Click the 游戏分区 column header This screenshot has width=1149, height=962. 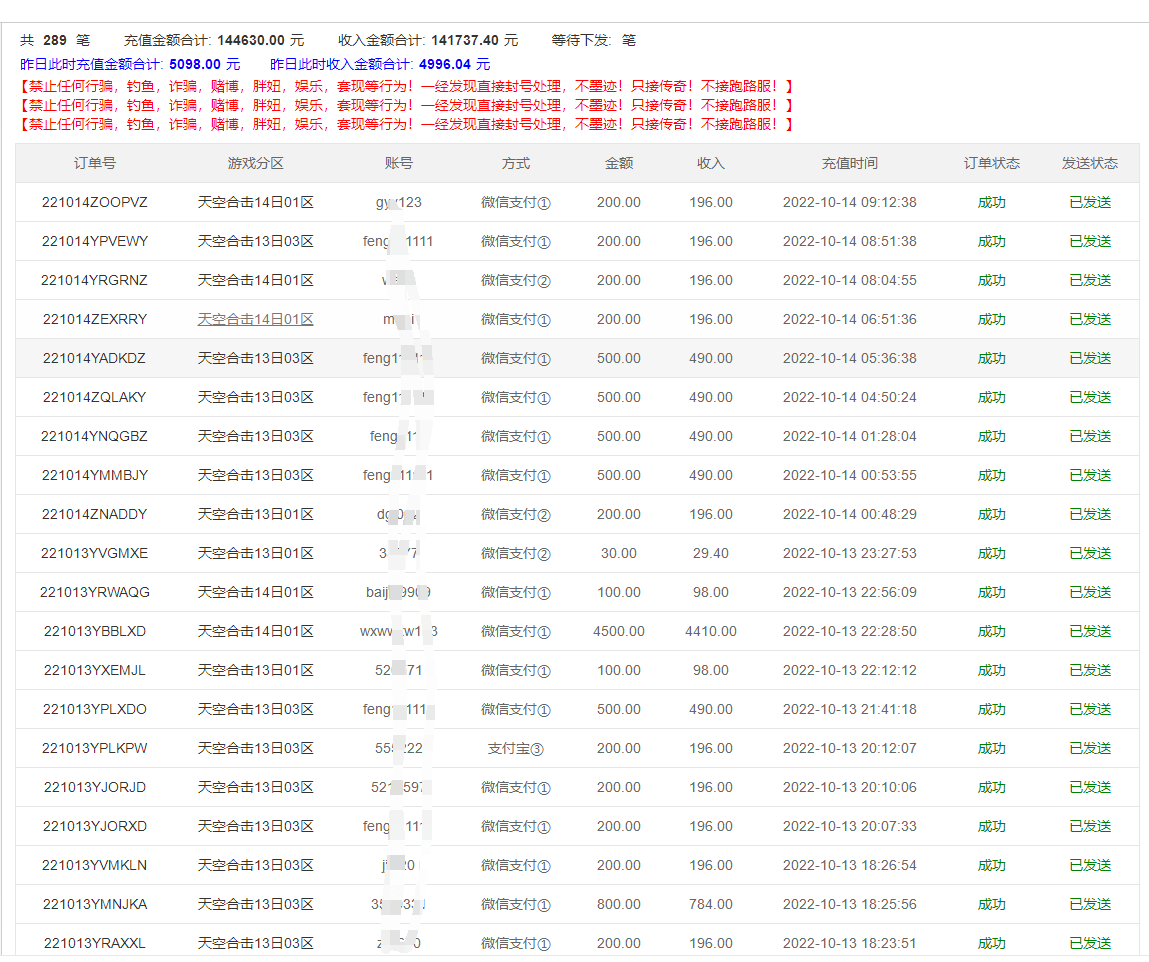pyautogui.click(x=255, y=163)
